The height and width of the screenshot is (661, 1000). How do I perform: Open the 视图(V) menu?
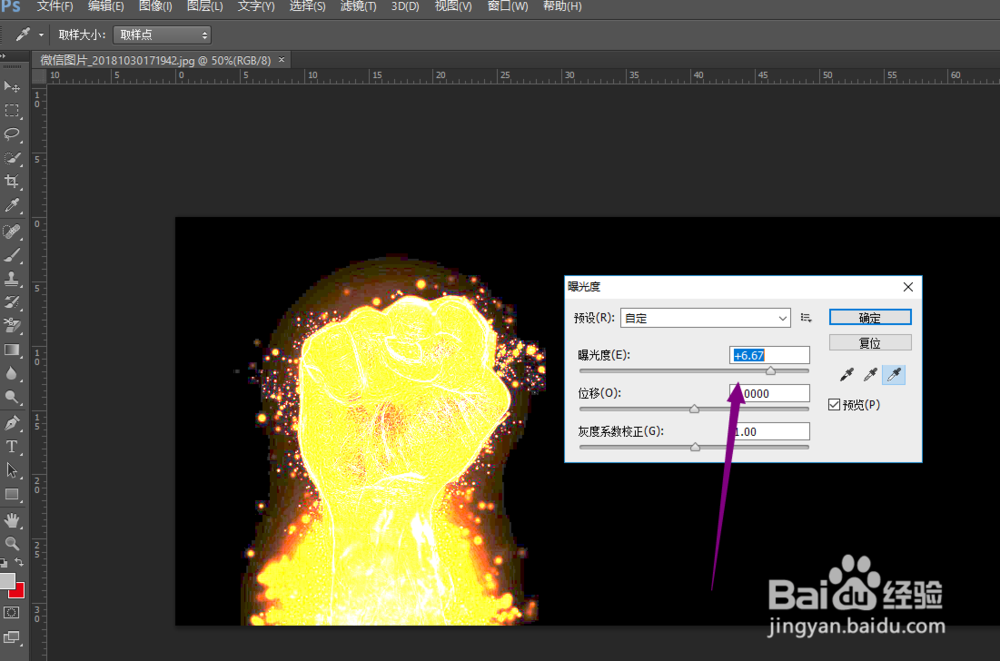pyautogui.click(x=453, y=6)
